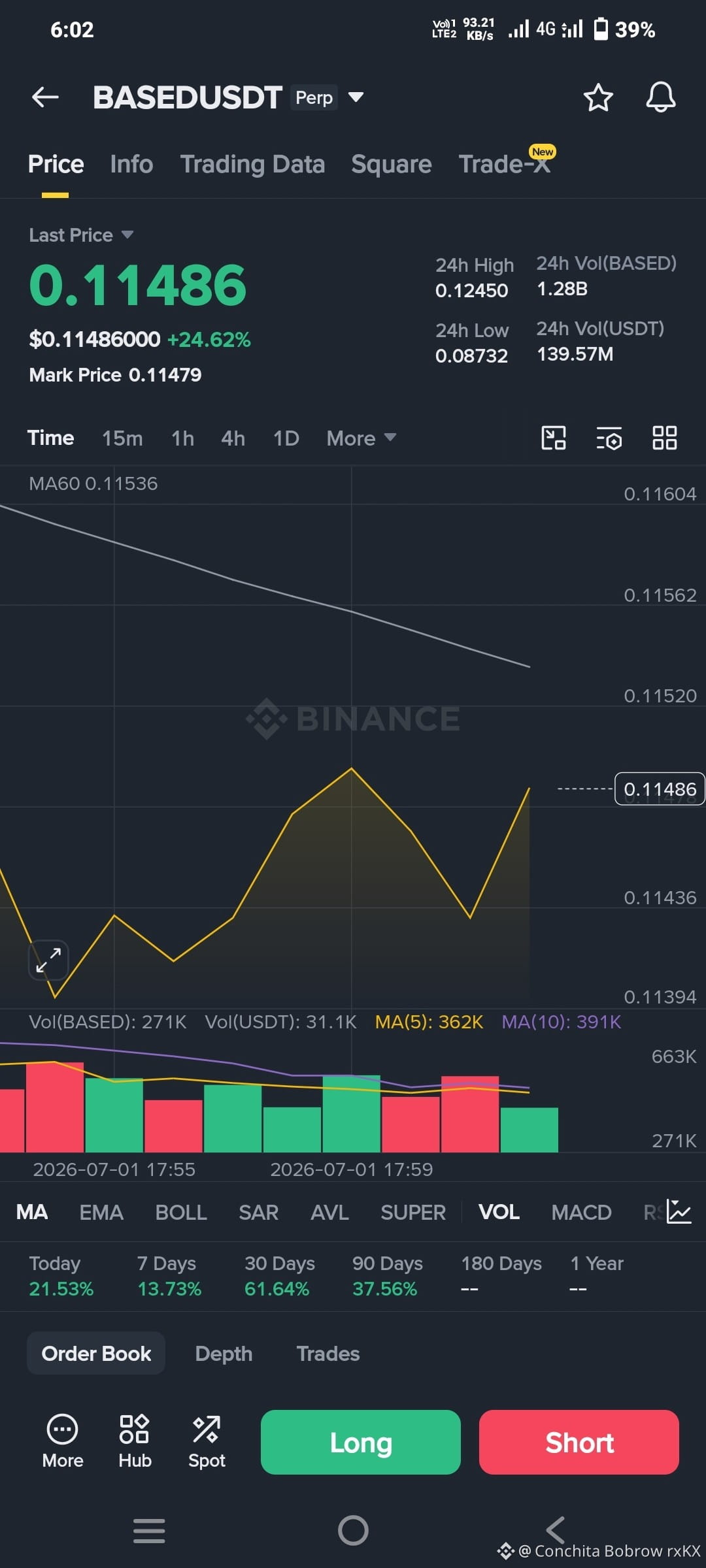
Task: Open the Trade-X tab
Action: [x=505, y=164]
